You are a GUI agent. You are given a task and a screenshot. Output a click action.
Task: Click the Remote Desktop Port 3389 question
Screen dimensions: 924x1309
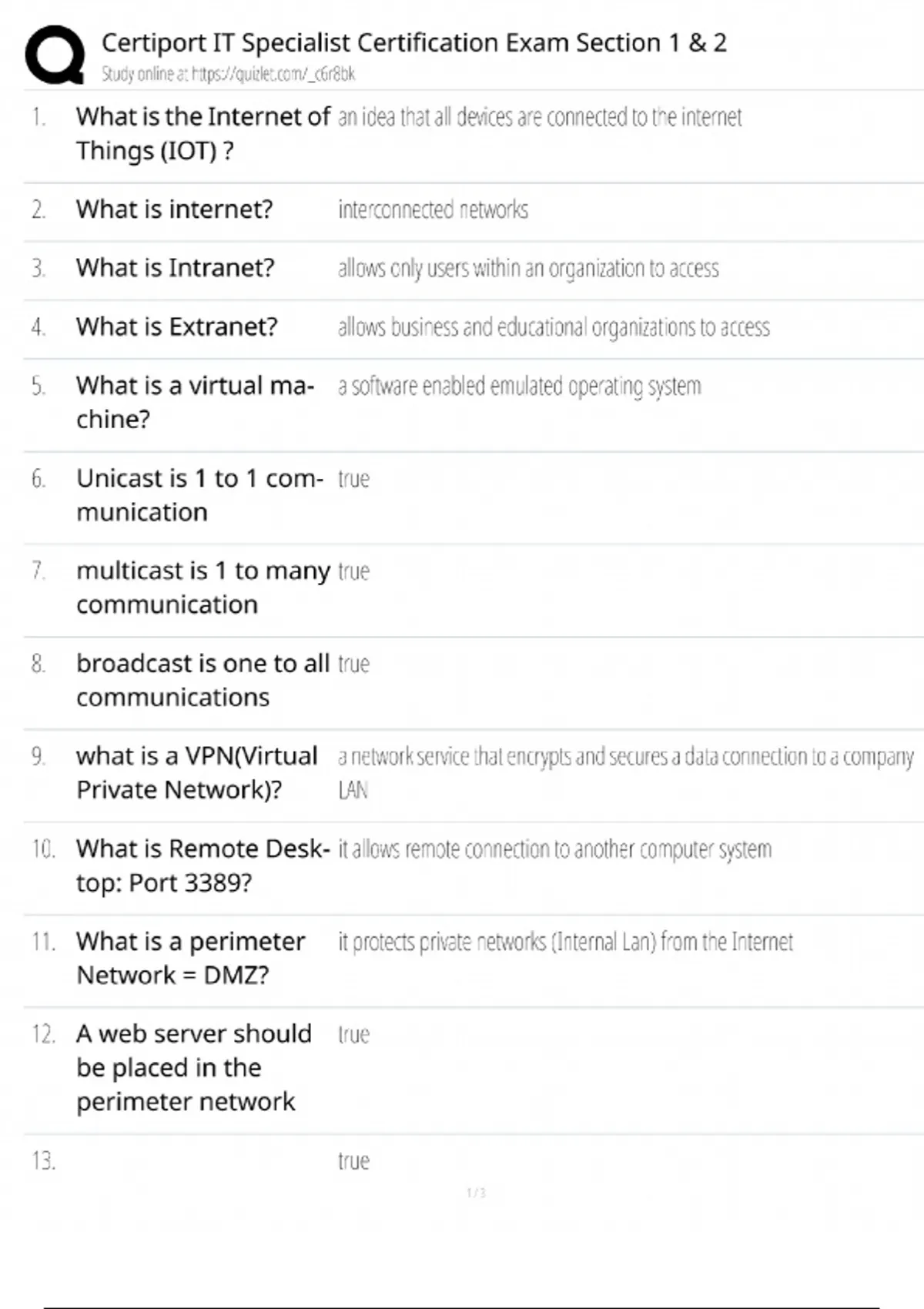coord(203,865)
